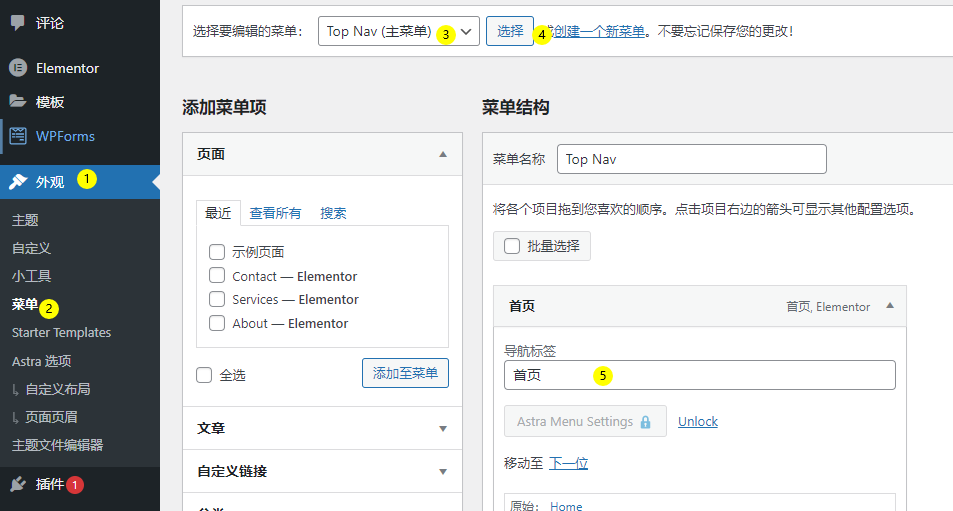
Task: Click the 创建一个新菜单 link
Action: 599,31
